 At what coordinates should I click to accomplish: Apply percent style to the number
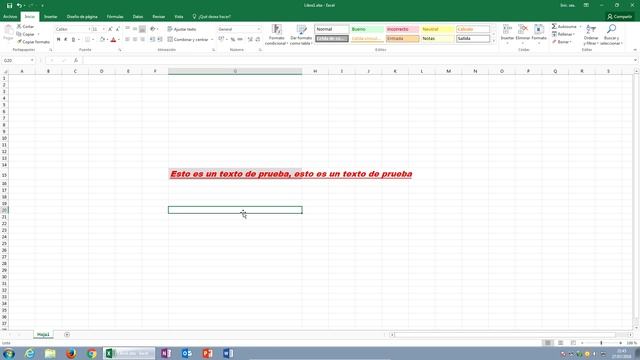(233, 40)
